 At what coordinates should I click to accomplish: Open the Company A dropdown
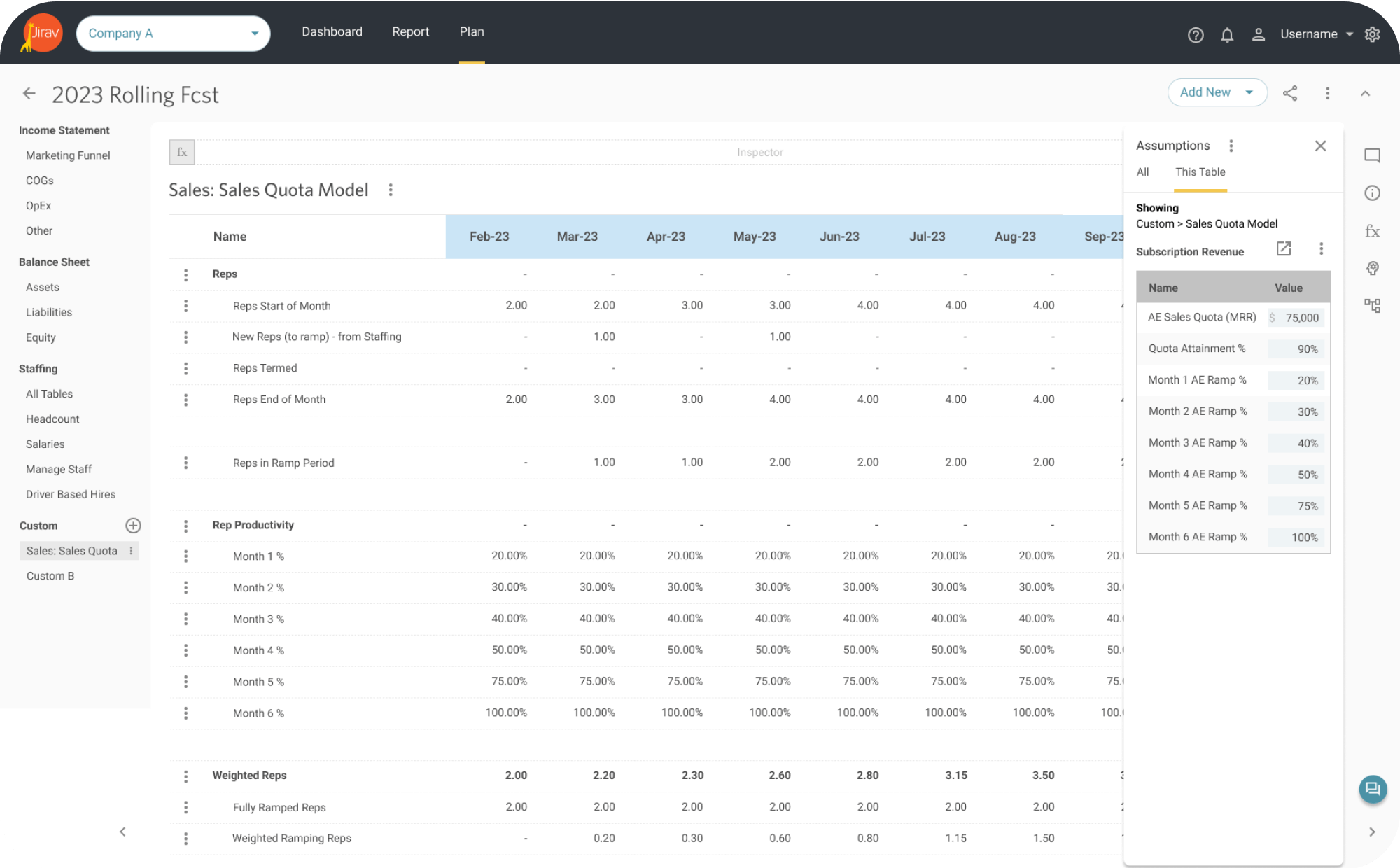point(173,34)
